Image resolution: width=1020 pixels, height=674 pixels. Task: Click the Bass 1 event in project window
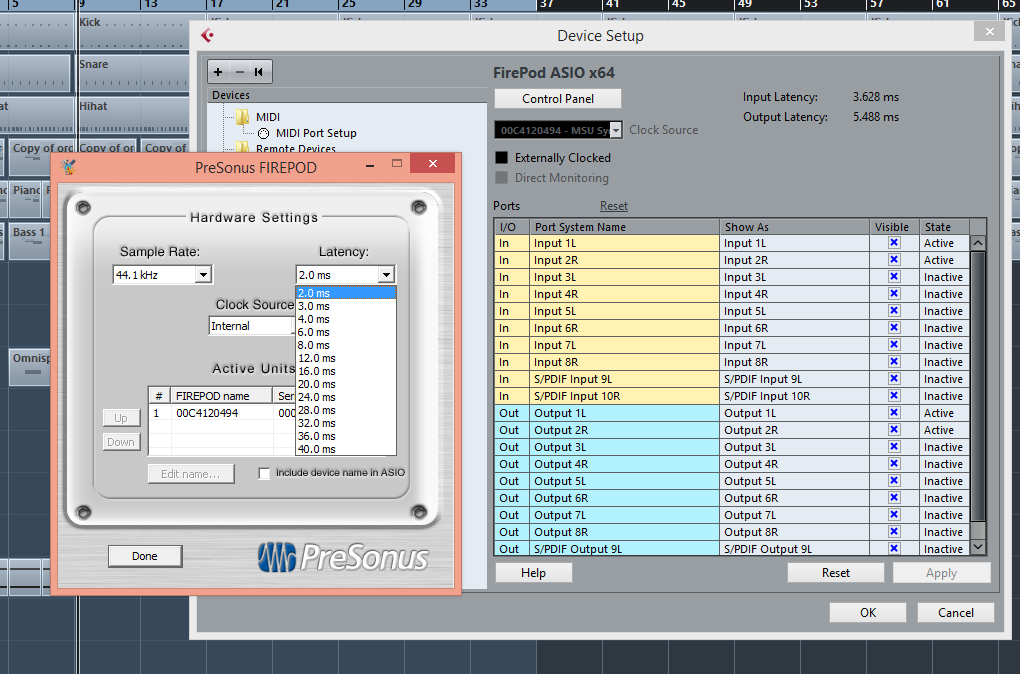click(x=29, y=240)
